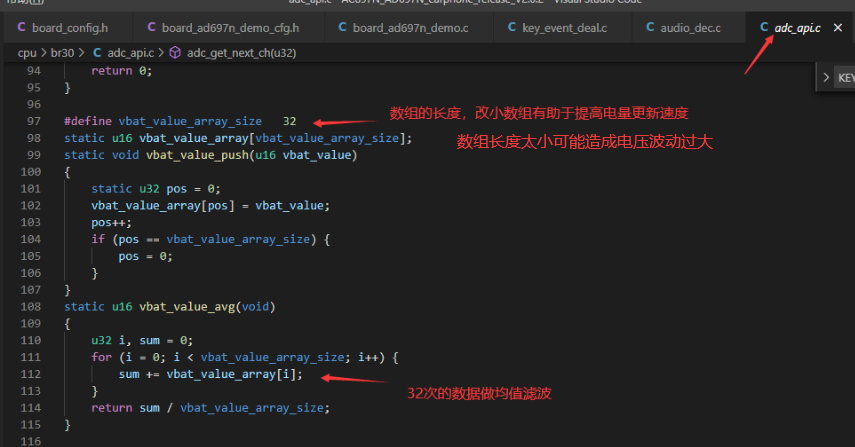Screen dimensions: 855x447
Task: Click 'pos++;' on line 103
Action: coord(111,222)
